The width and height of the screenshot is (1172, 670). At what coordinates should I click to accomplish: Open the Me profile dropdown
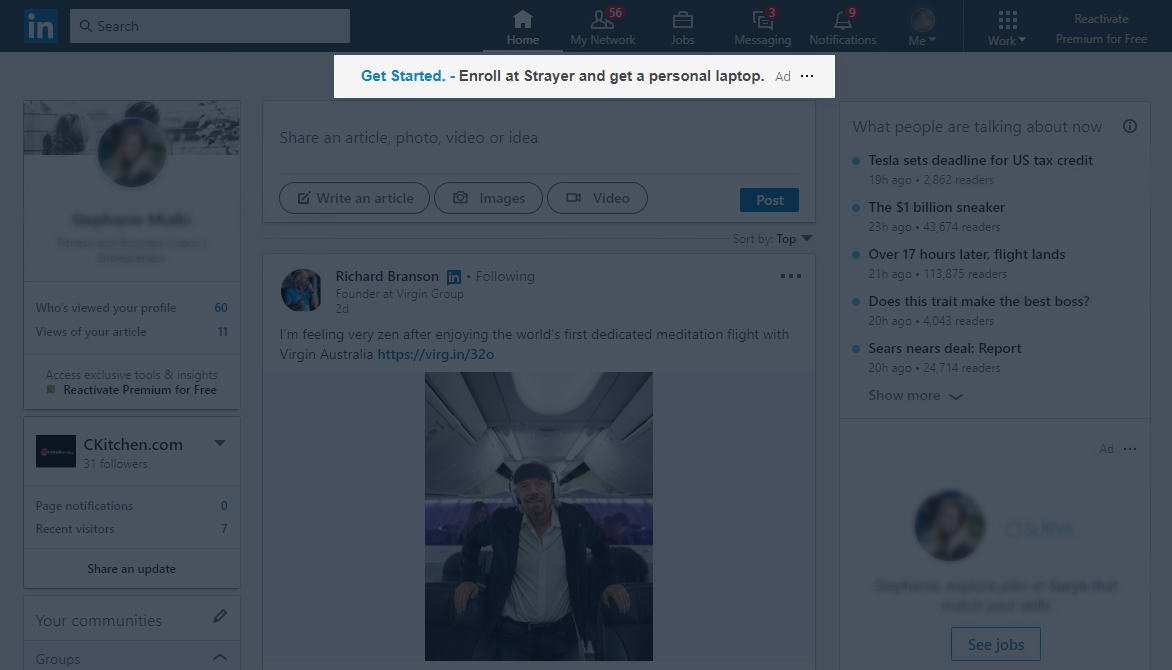click(922, 27)
